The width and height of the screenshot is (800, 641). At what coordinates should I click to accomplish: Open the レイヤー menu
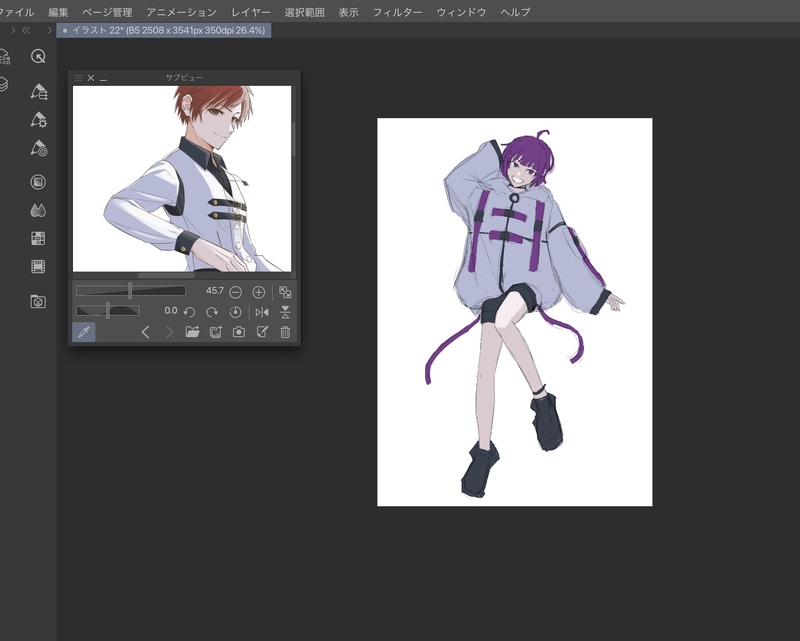pyautogui.click(x=251, y=12)
